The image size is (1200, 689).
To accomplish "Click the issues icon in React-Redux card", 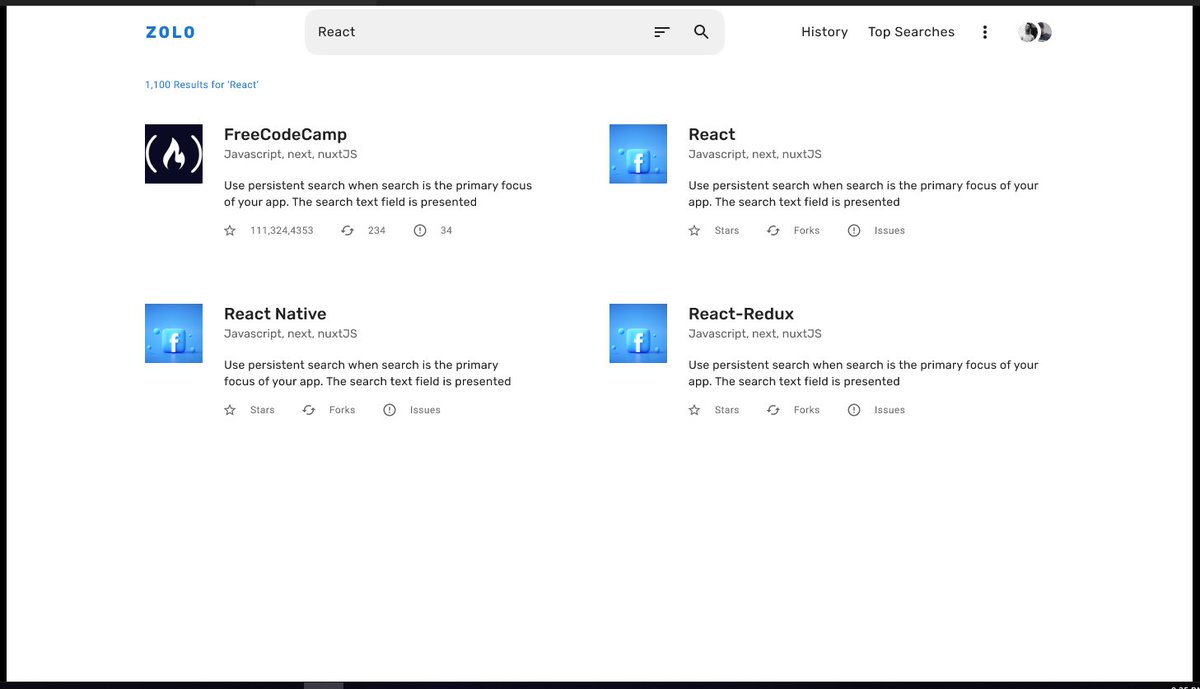I will pyautogui.click(x=854, y=410).
